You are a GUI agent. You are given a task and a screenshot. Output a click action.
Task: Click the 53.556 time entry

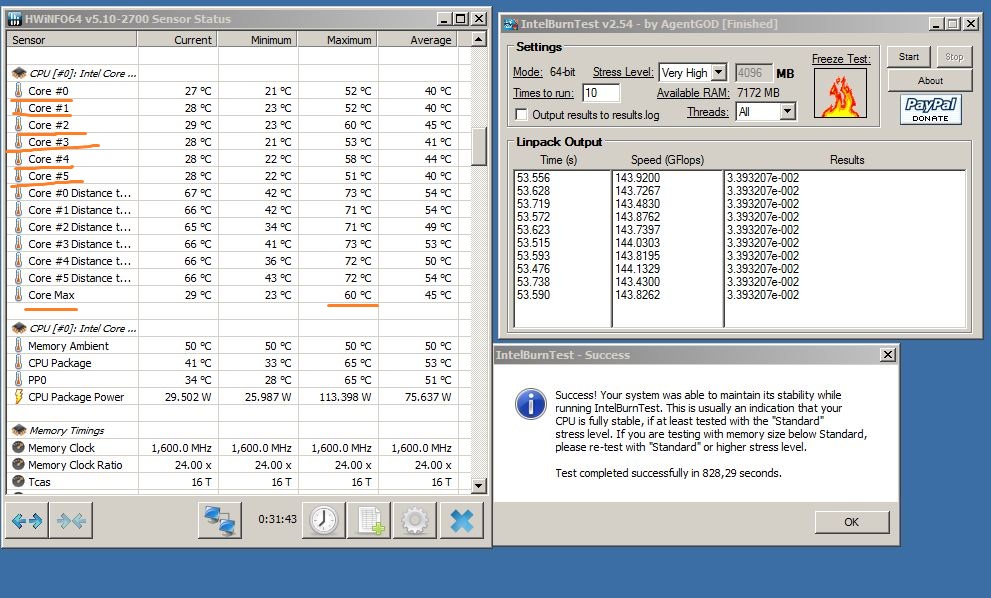click(533, 178)
